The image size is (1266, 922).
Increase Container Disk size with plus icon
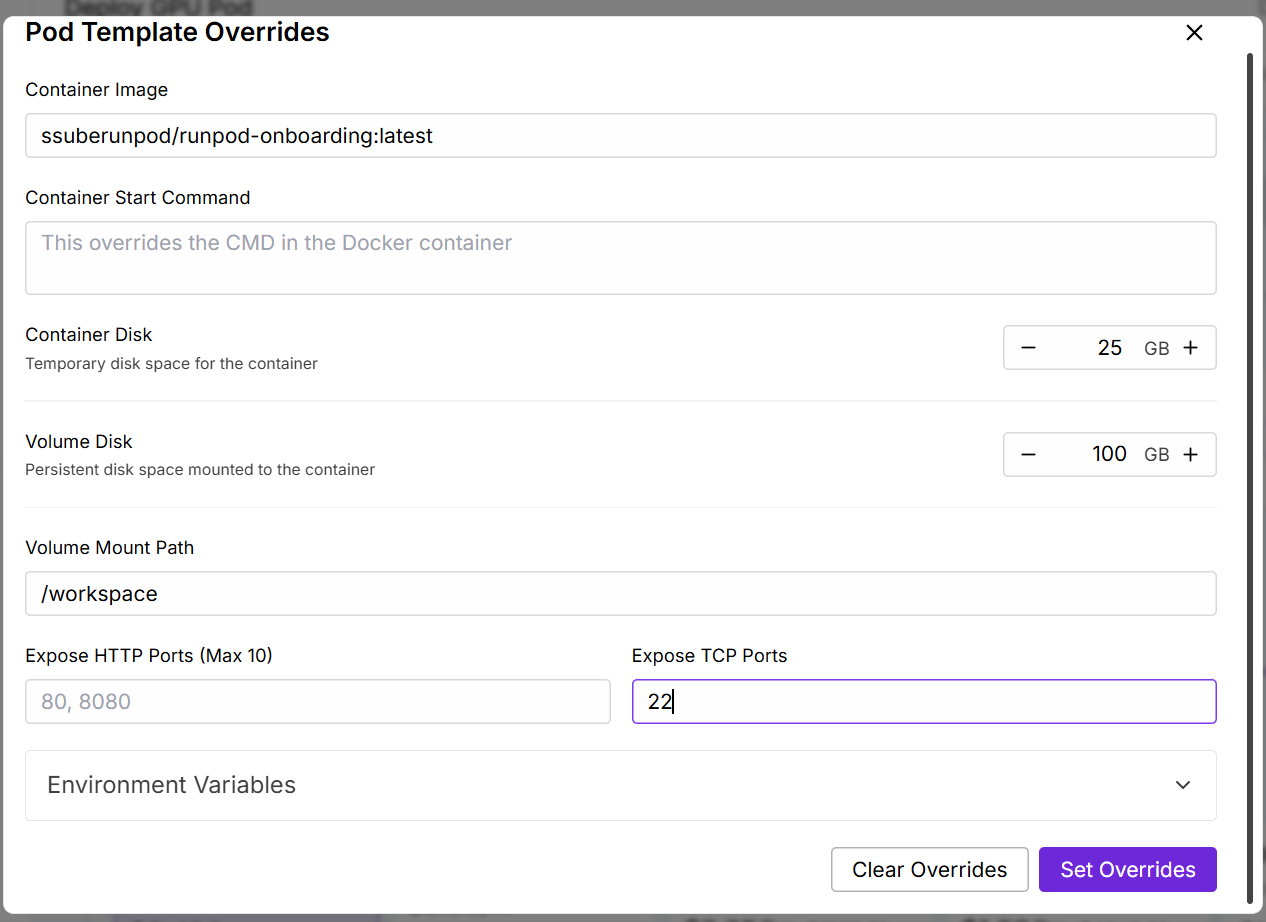tap(1190, 348)
